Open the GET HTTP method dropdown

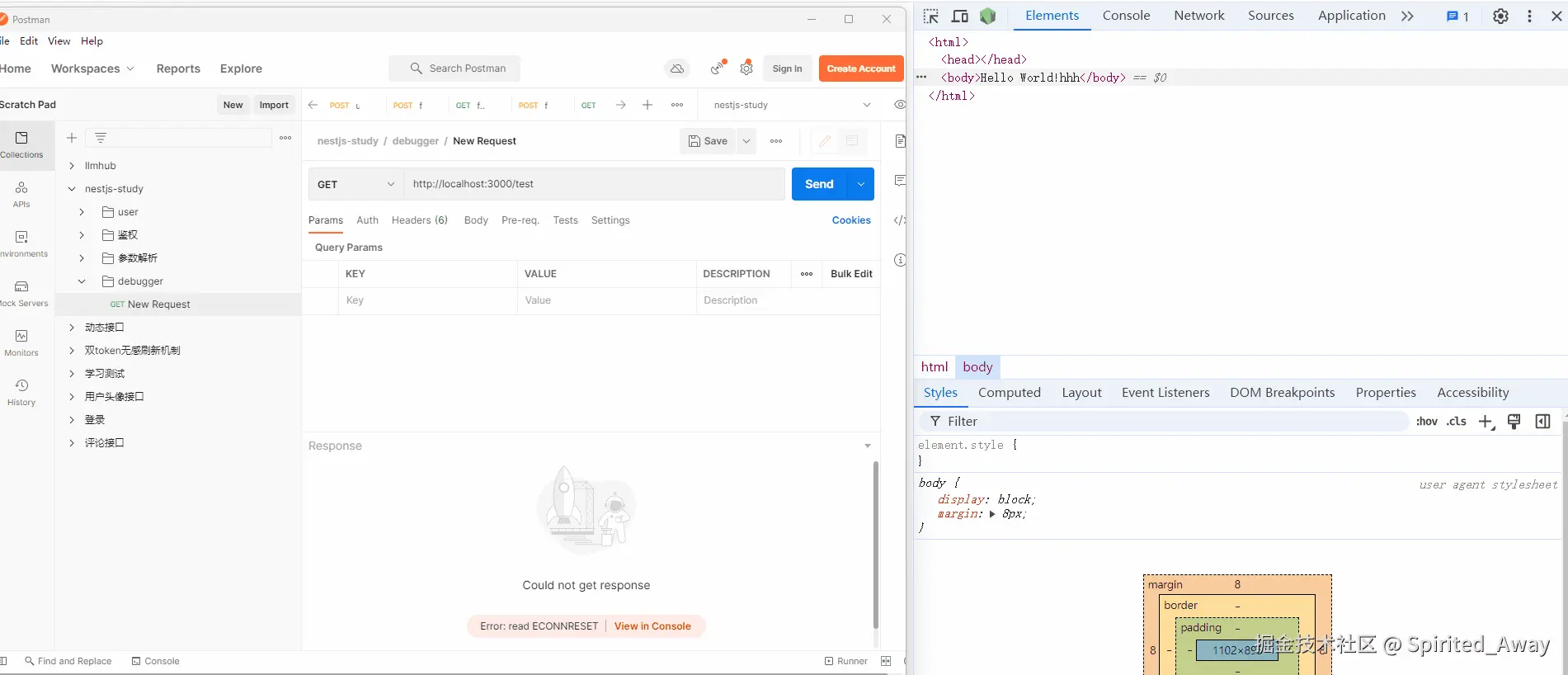pyautogui.click(x=356, y=184)
